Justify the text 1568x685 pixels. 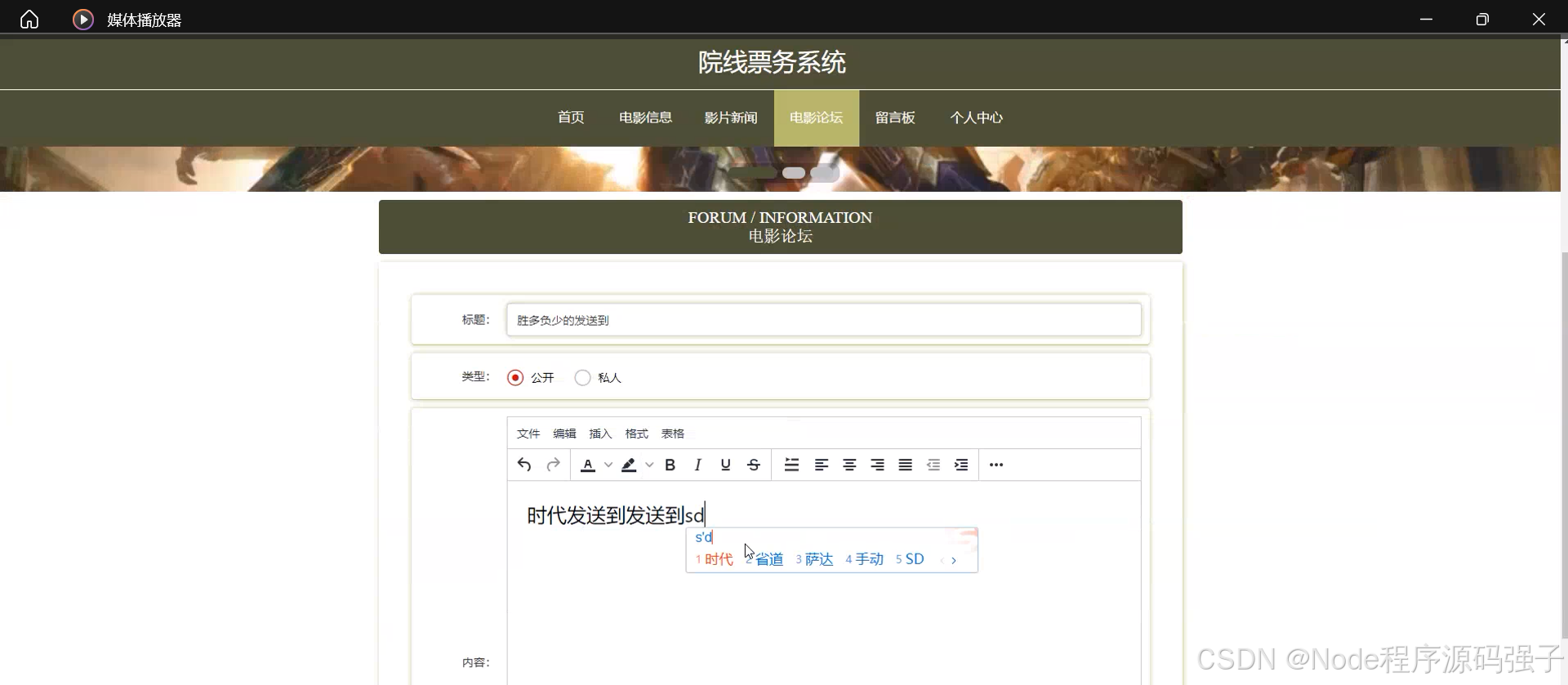(x=905, y=465)
